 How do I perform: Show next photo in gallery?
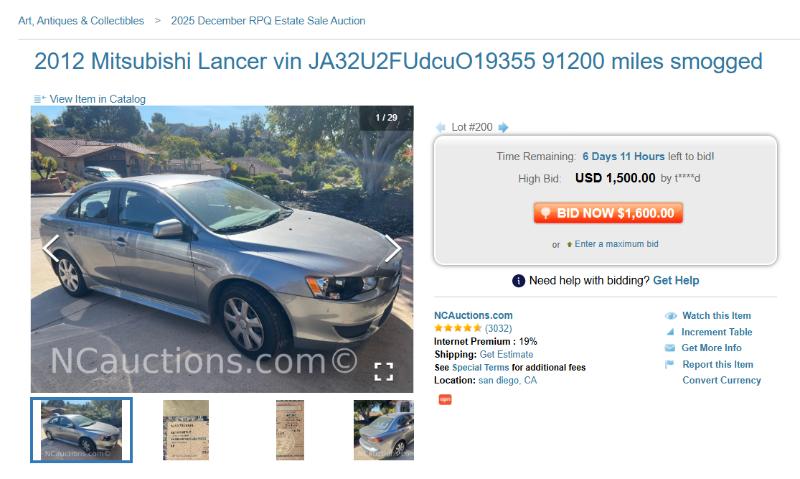[393, 248]
